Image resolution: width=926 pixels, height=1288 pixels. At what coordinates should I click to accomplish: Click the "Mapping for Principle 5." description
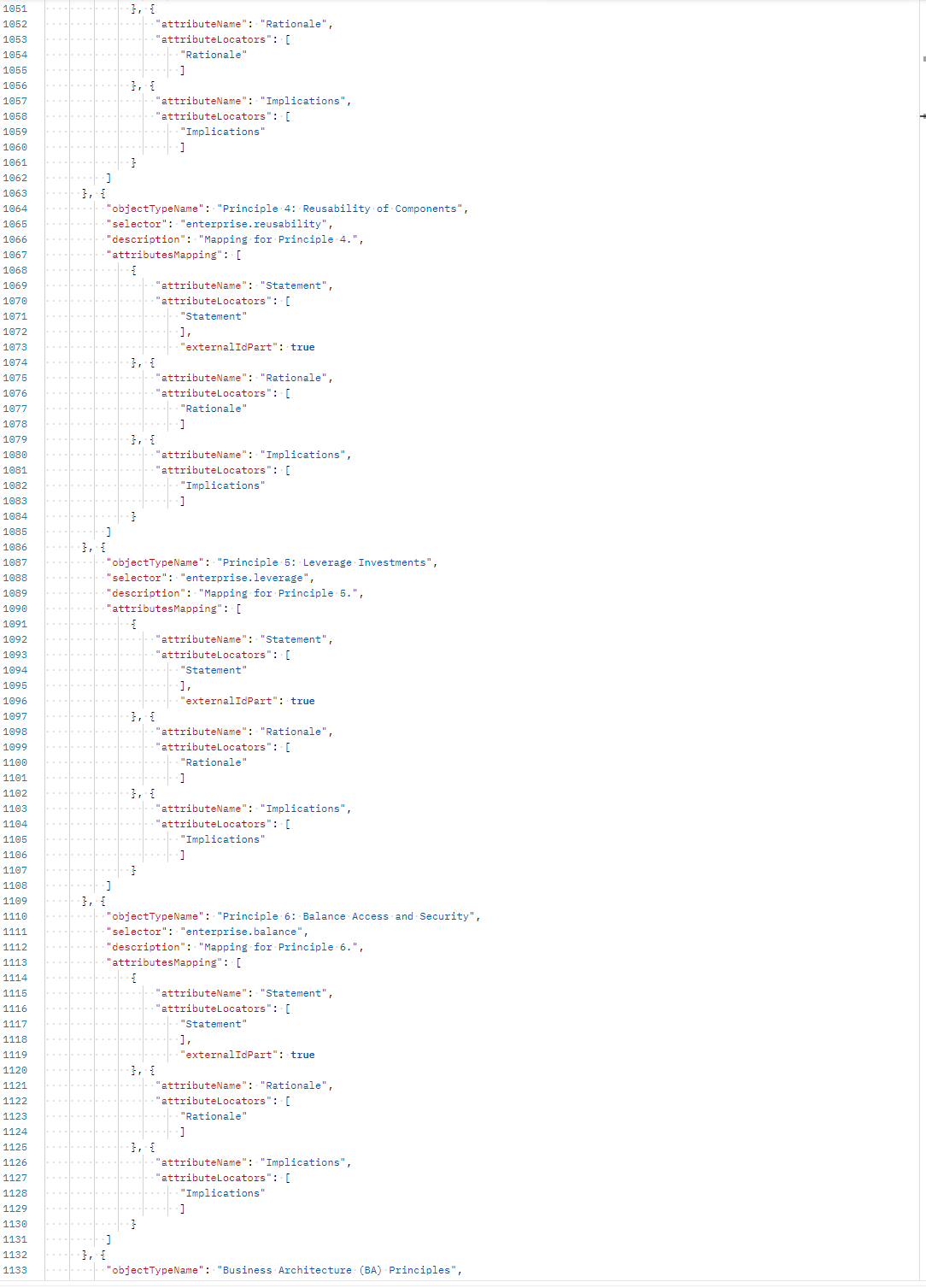(x=278, y=593)
